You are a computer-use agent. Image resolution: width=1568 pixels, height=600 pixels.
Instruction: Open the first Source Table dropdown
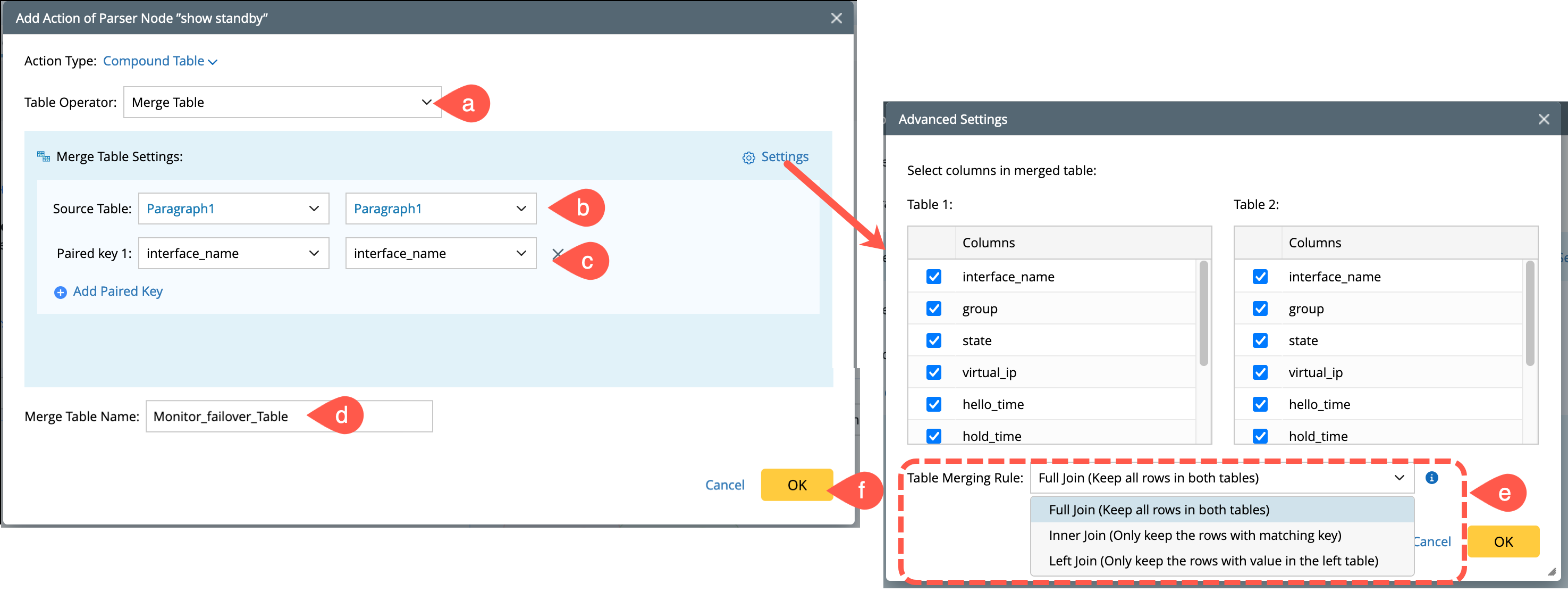[233, 209]
